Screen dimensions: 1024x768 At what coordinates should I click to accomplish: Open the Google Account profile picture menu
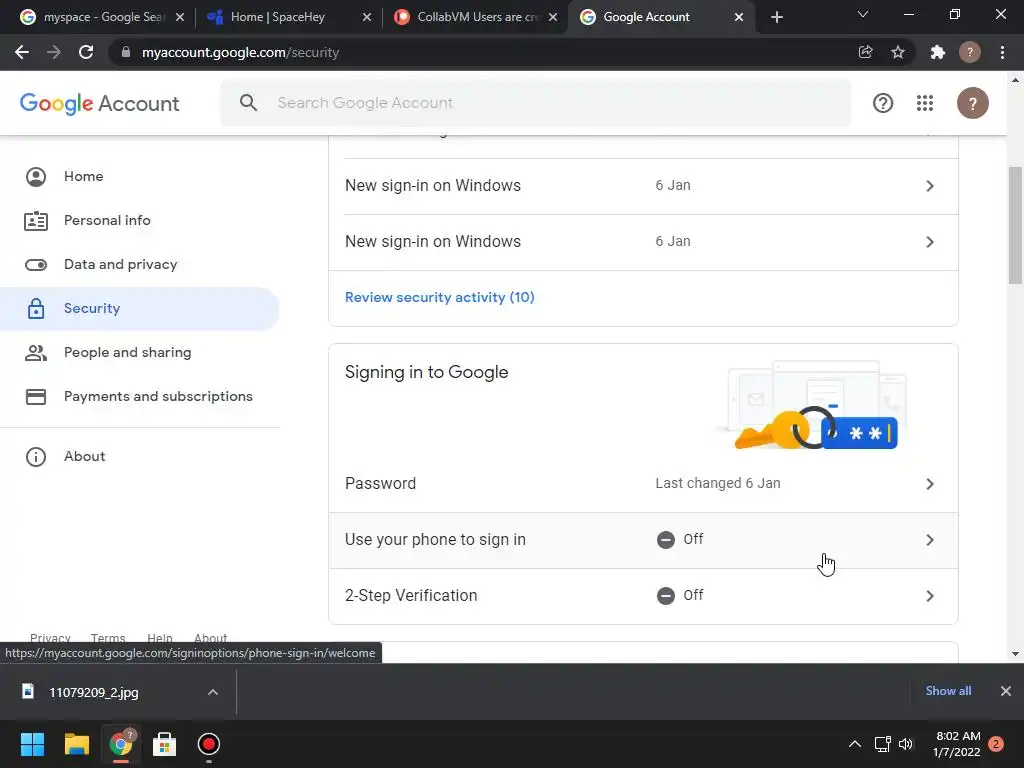click(972, 103)
